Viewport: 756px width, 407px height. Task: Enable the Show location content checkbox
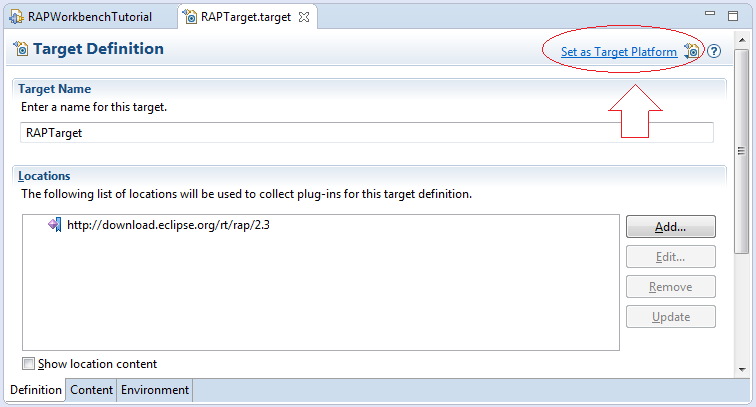coord(28,364)
